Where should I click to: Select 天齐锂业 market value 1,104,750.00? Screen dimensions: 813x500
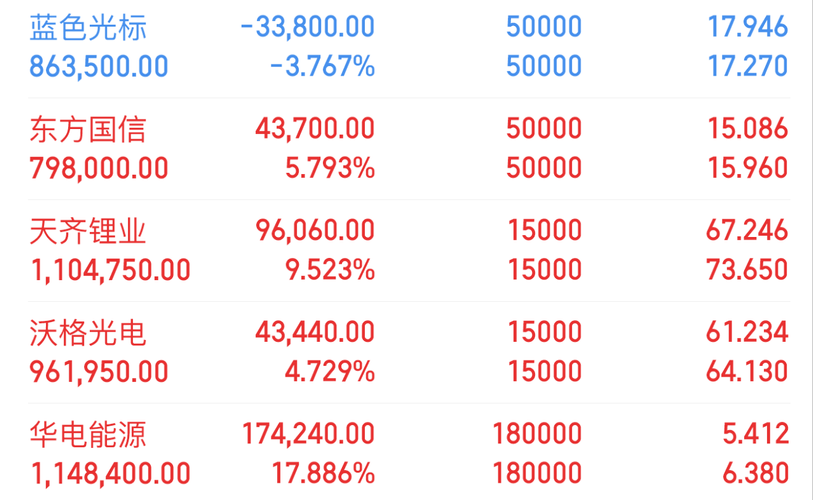110,270
